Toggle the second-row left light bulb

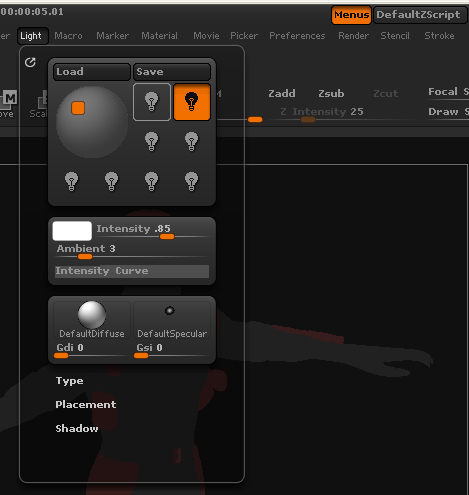[152, 142]
